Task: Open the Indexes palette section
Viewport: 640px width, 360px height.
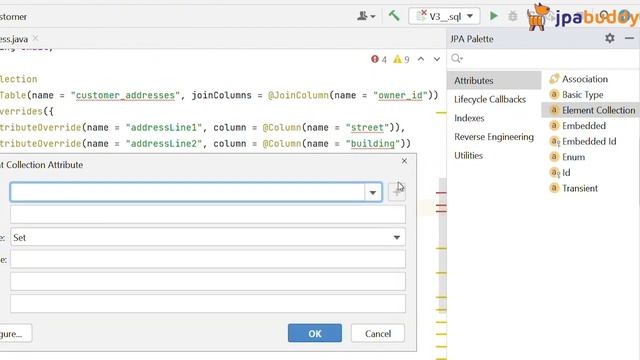Action: [469, 118]
